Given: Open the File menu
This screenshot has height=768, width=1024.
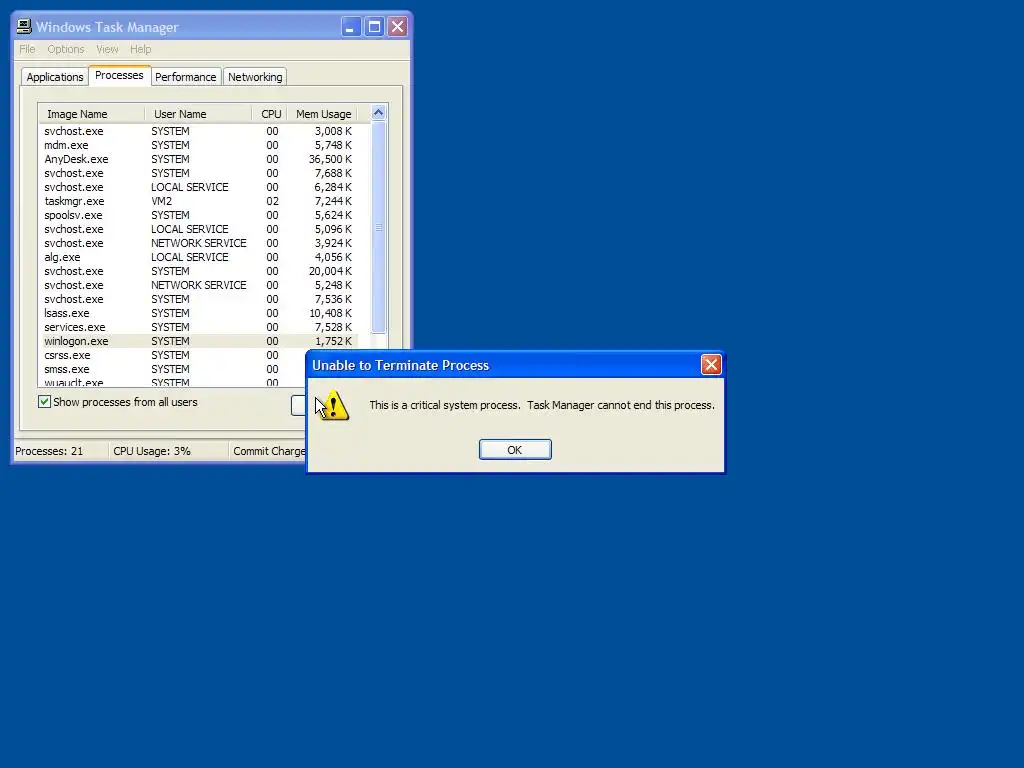Looking at the screenshot, I should 27,49.
